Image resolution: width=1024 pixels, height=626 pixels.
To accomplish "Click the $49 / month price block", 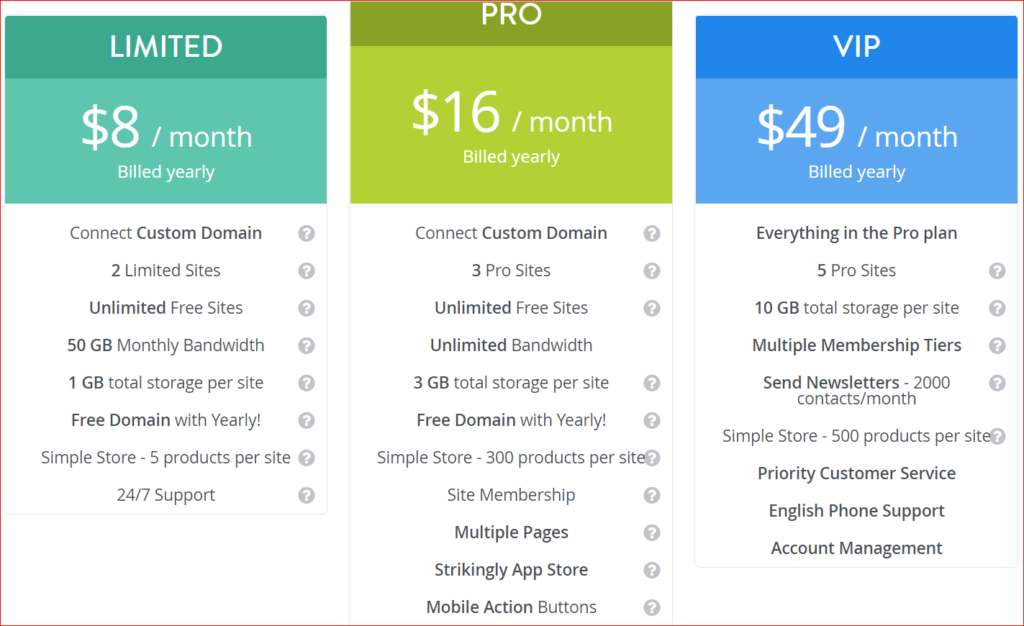I will pos(856,140).
